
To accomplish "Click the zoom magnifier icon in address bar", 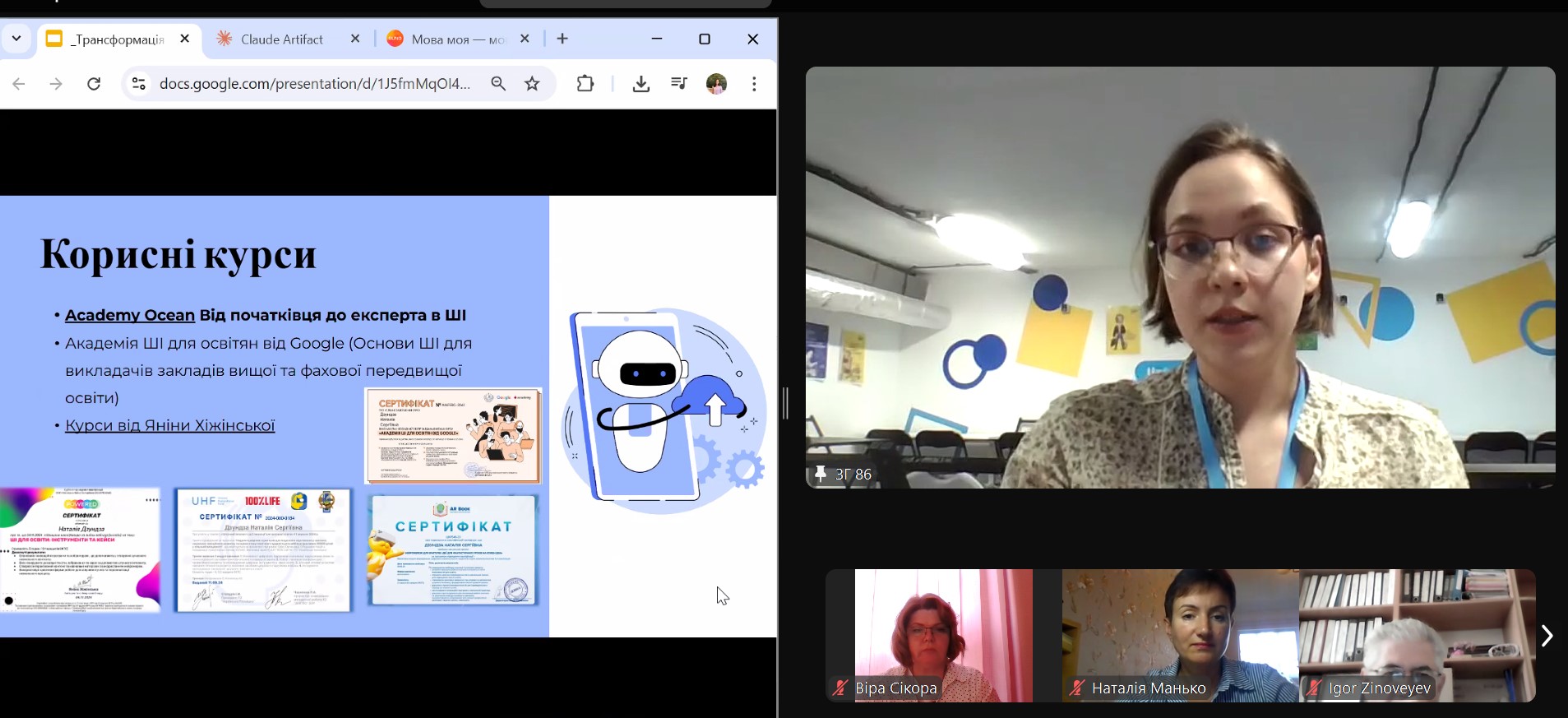I will point(498,84).
